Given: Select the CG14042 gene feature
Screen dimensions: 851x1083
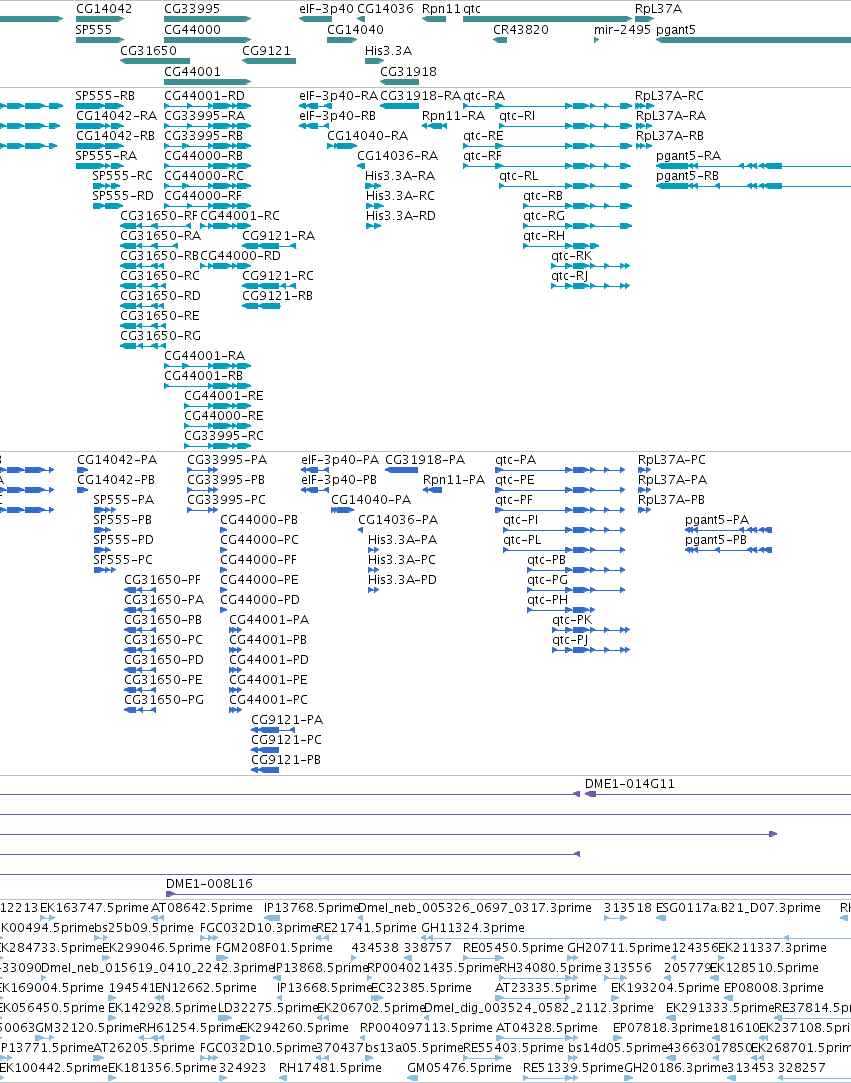Looking at the screenshot, I should [x=99, y=19].
